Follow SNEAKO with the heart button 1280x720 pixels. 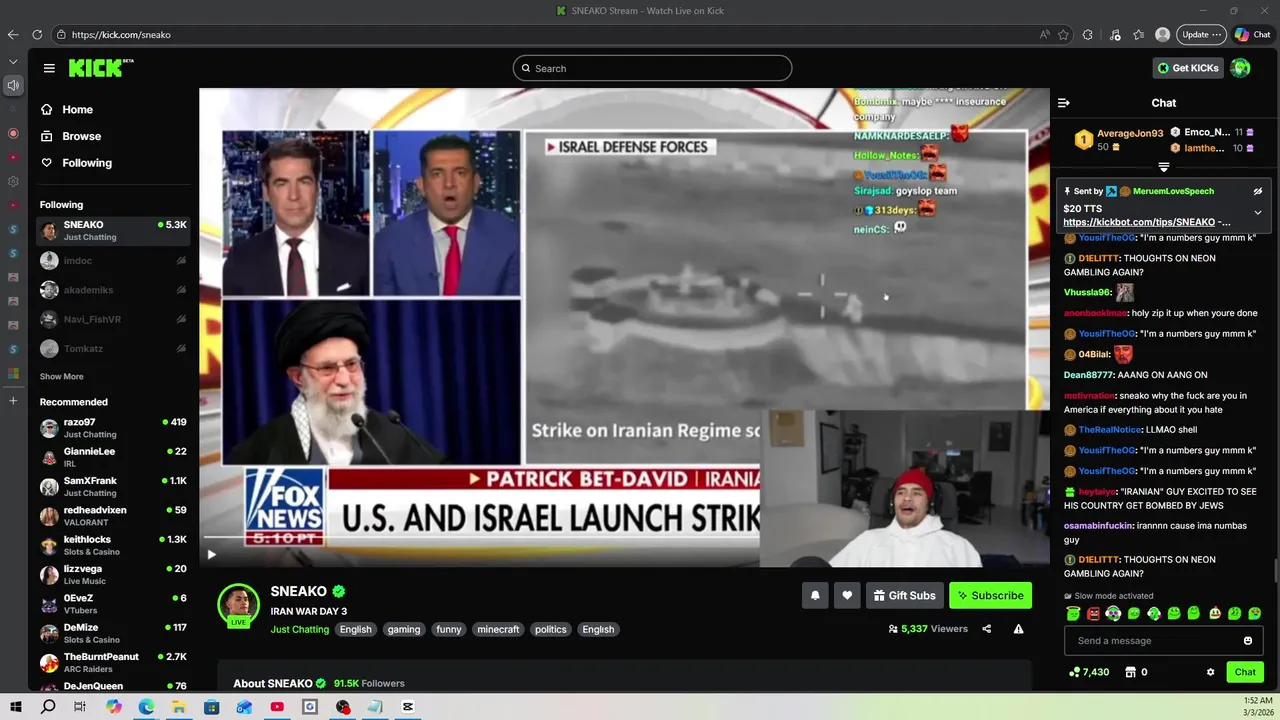(847, 595)
